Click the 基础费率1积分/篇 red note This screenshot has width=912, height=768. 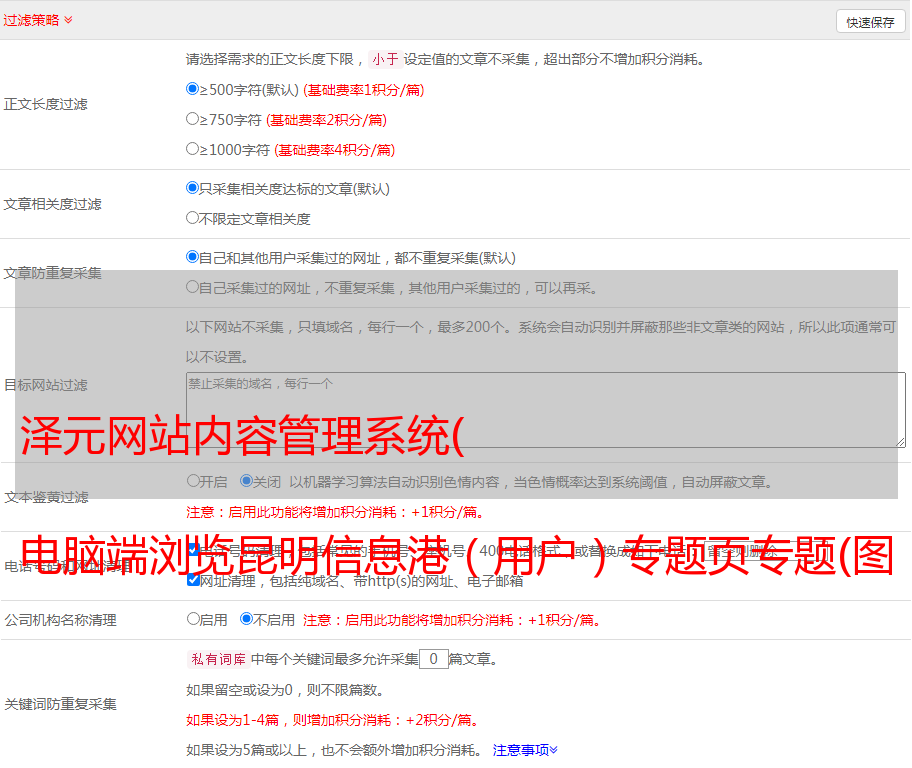[x=364, y=90]
